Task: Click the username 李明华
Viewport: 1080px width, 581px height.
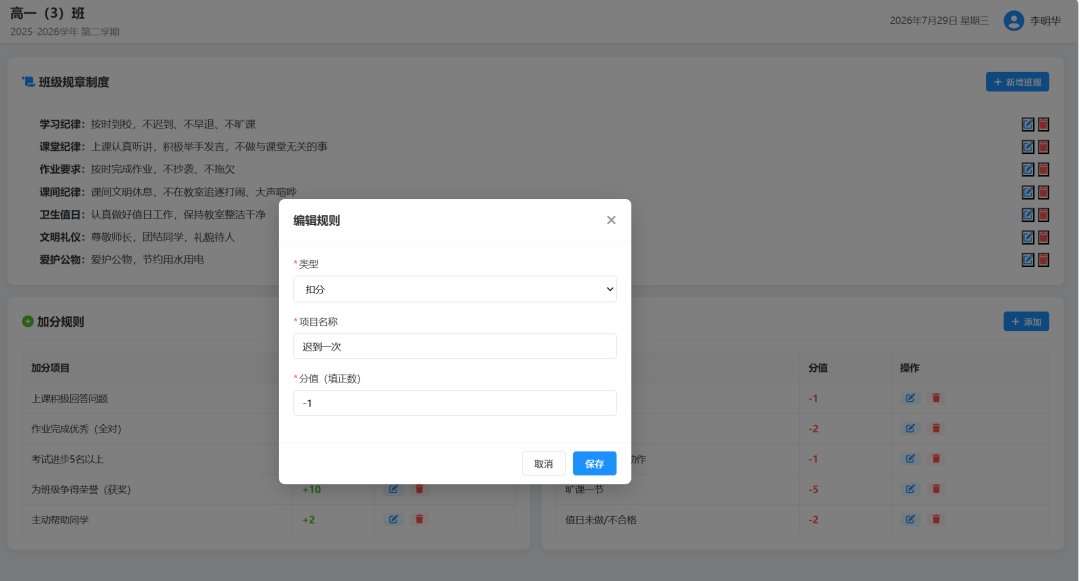Action: pyautogui.click(x=1045, y=21)
